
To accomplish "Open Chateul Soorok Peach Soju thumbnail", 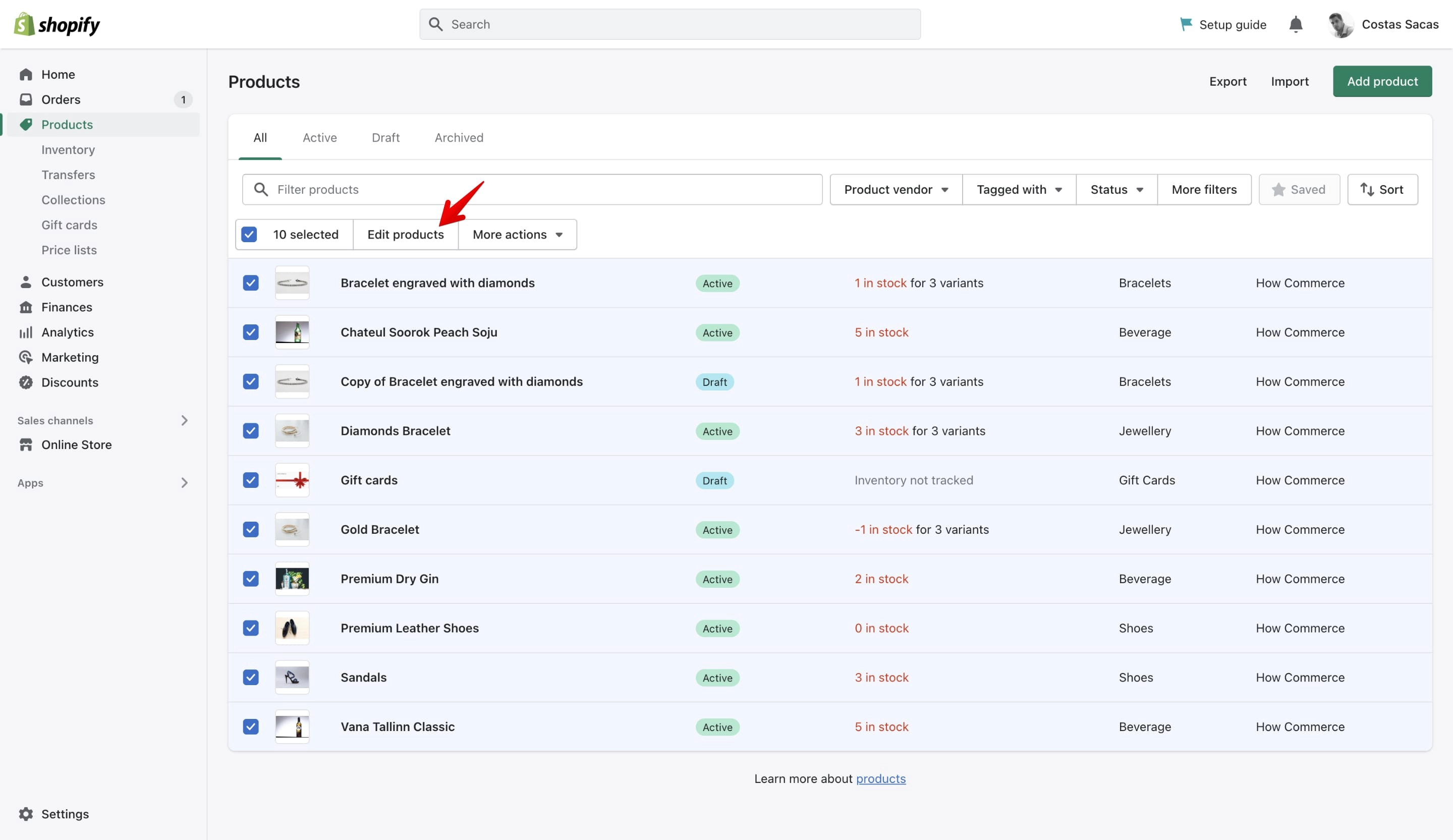I will pyautogui.click(x=292, y=332).
